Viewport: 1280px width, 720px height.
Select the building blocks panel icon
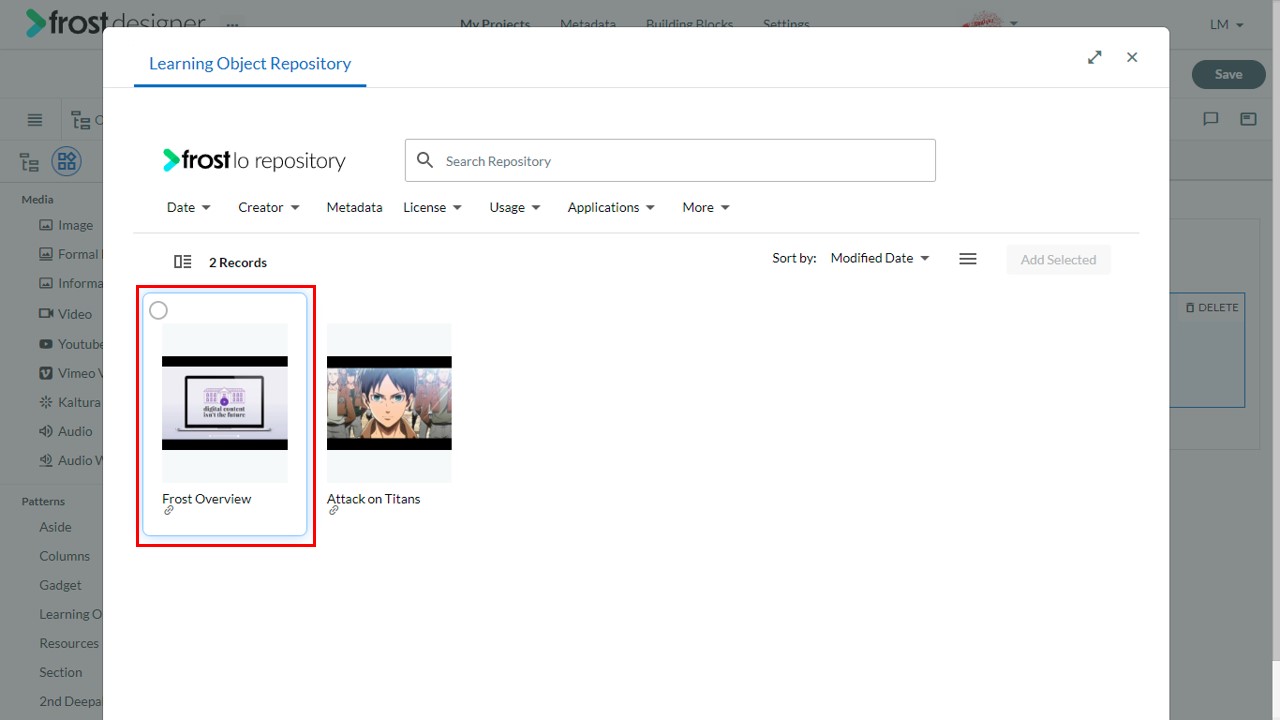[67, 162]
